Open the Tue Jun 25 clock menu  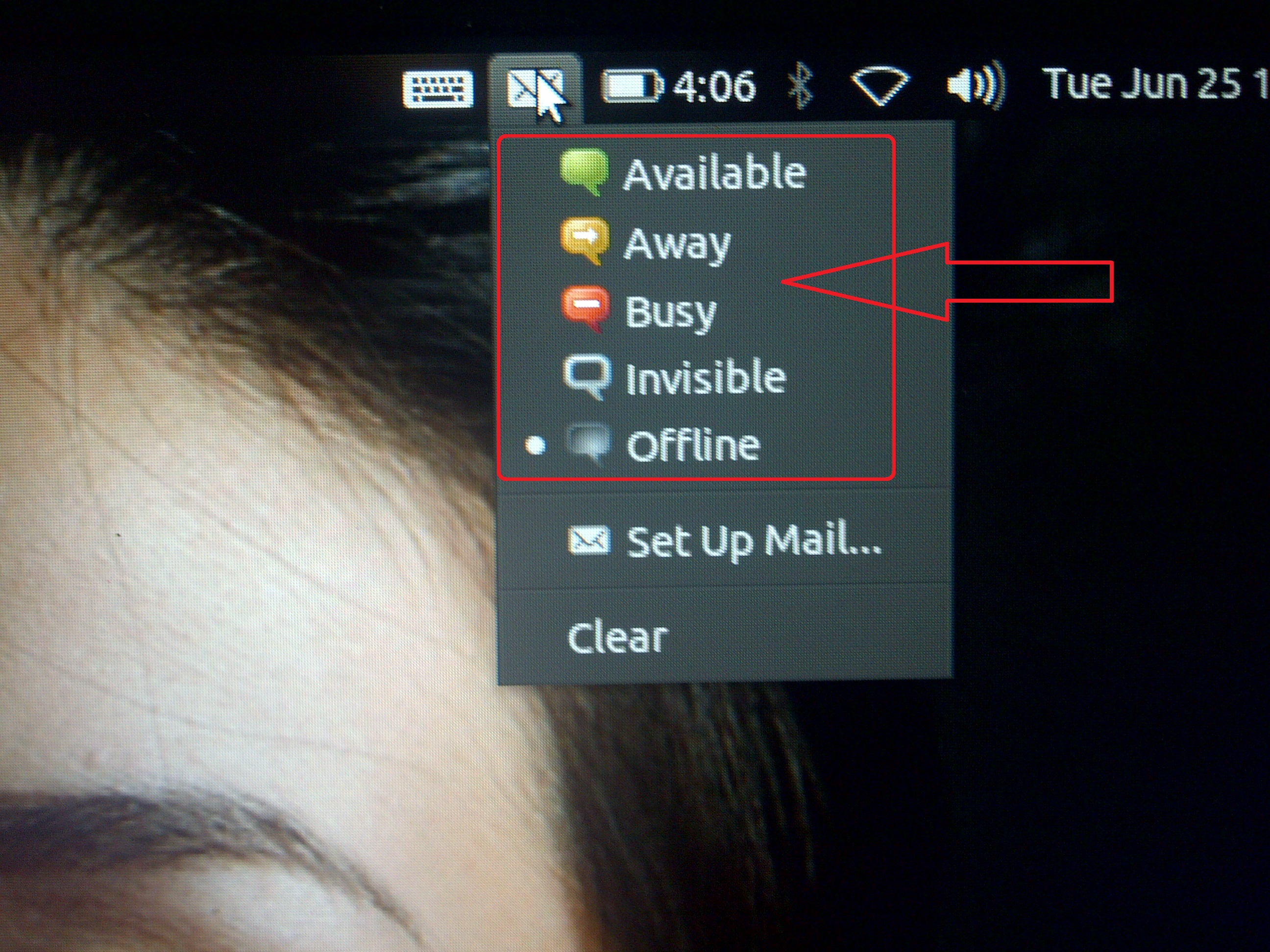1155,84
